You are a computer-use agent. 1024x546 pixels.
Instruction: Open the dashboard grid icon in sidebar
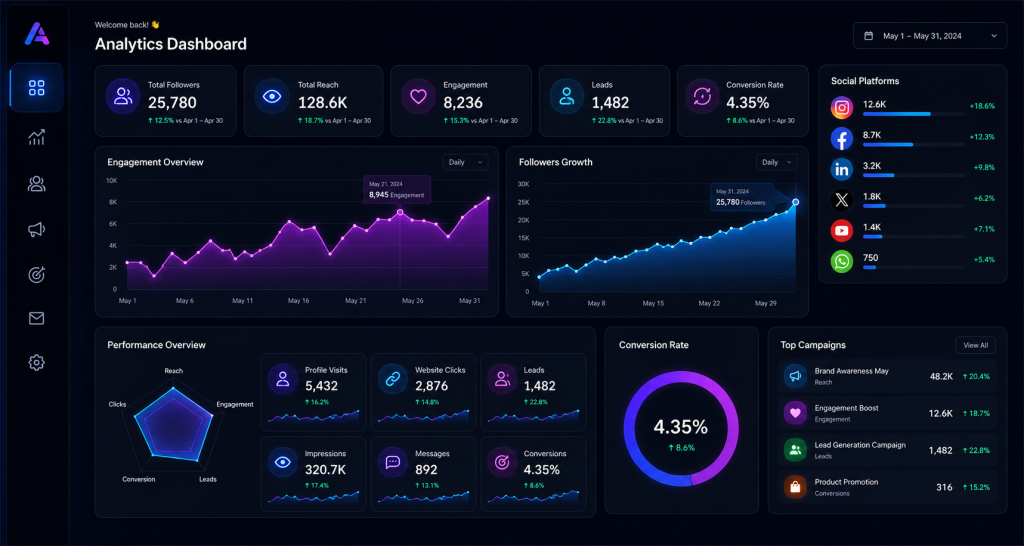tap(37, 88)
